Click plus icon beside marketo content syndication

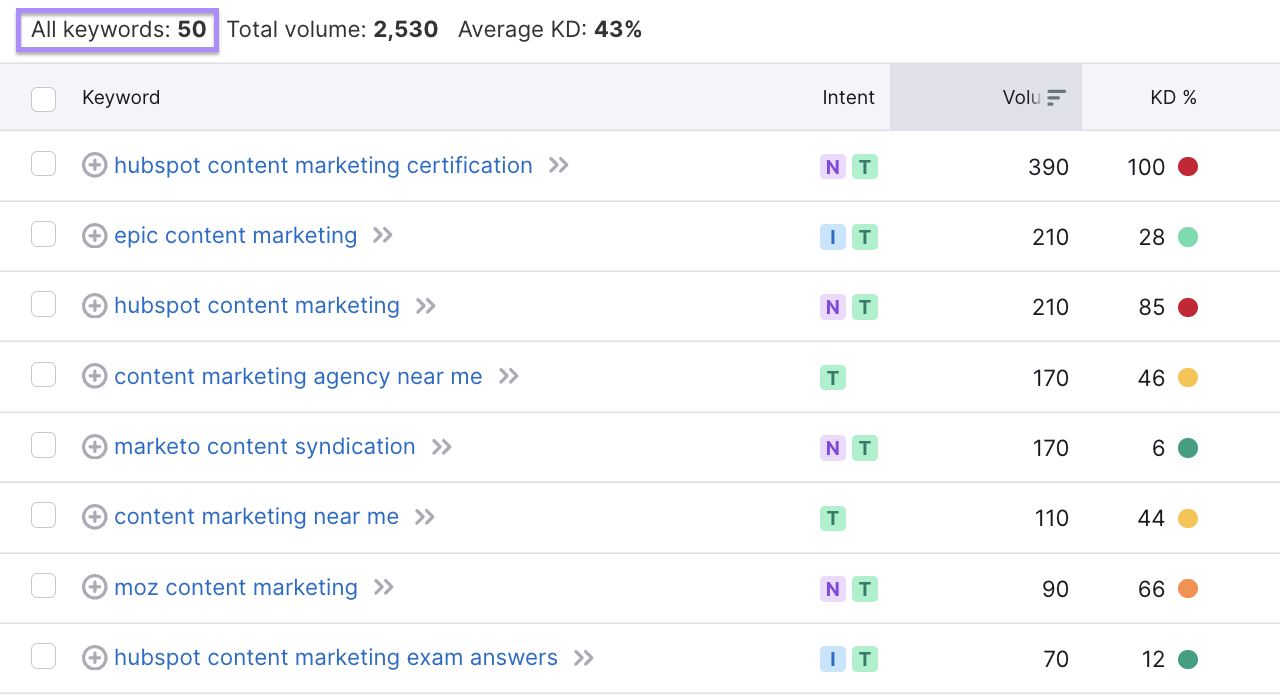coord(94,447)
